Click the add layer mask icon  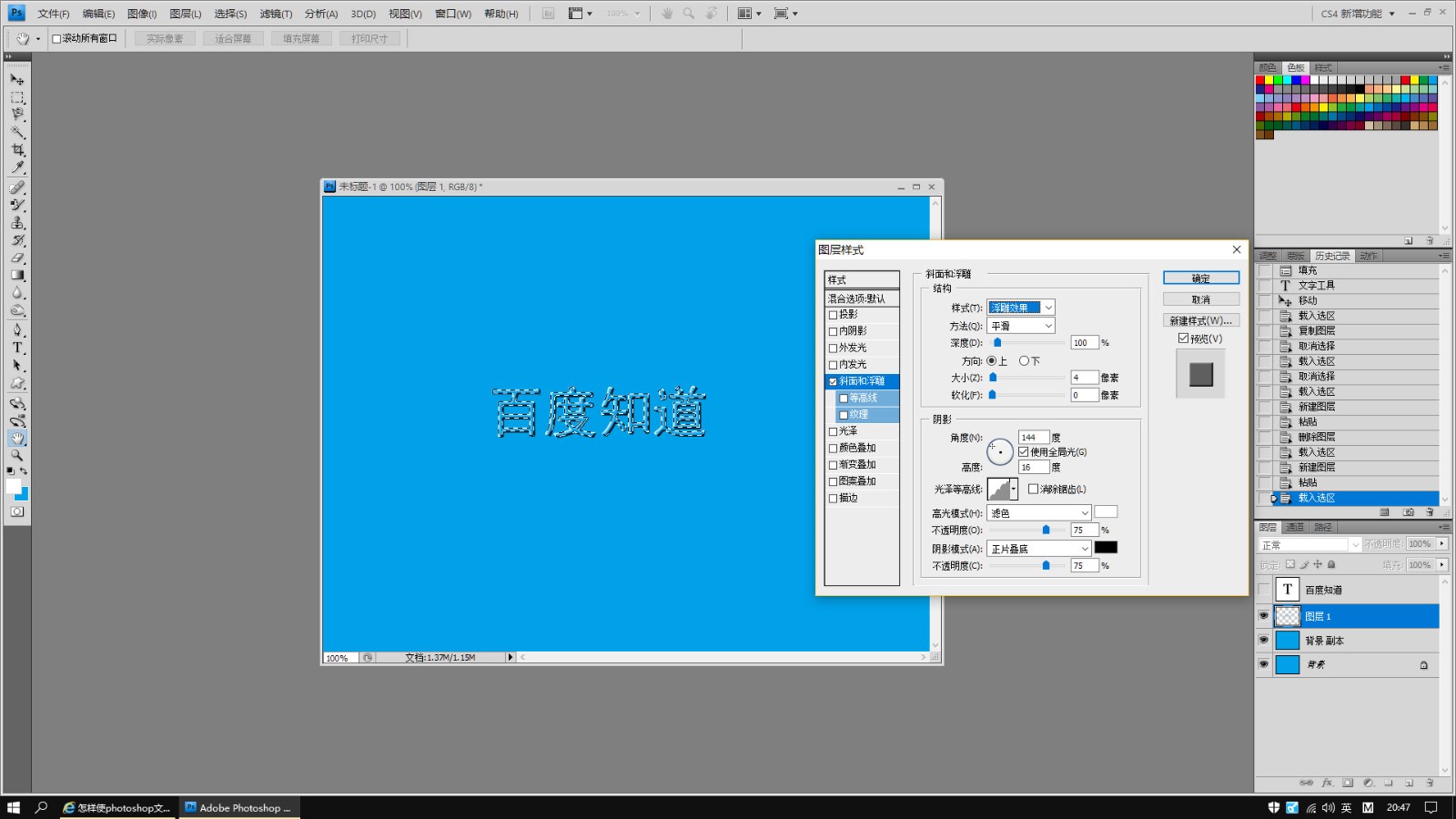click(x=1348, y=783)
